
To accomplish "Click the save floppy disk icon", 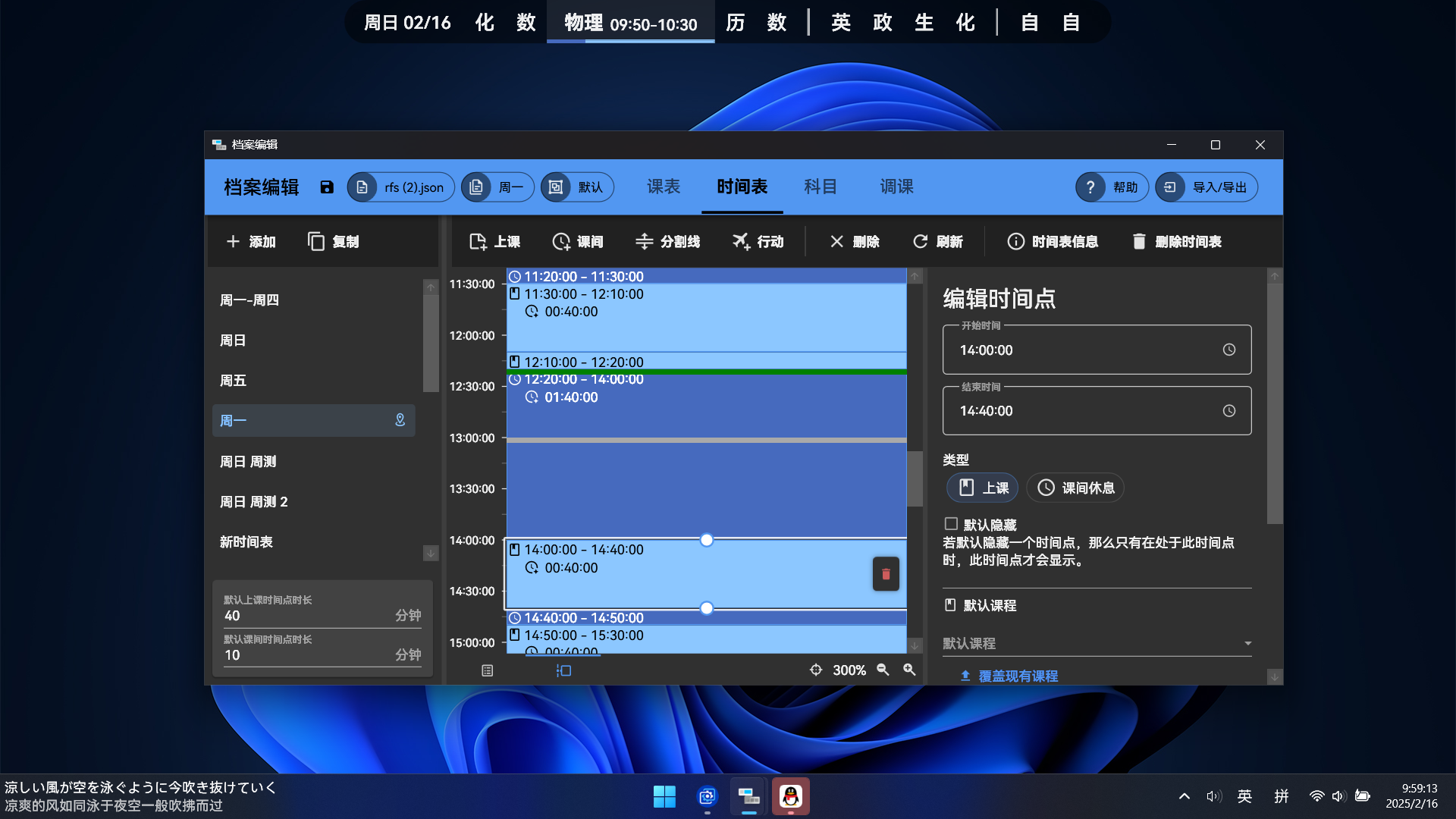I will point(327,187).
